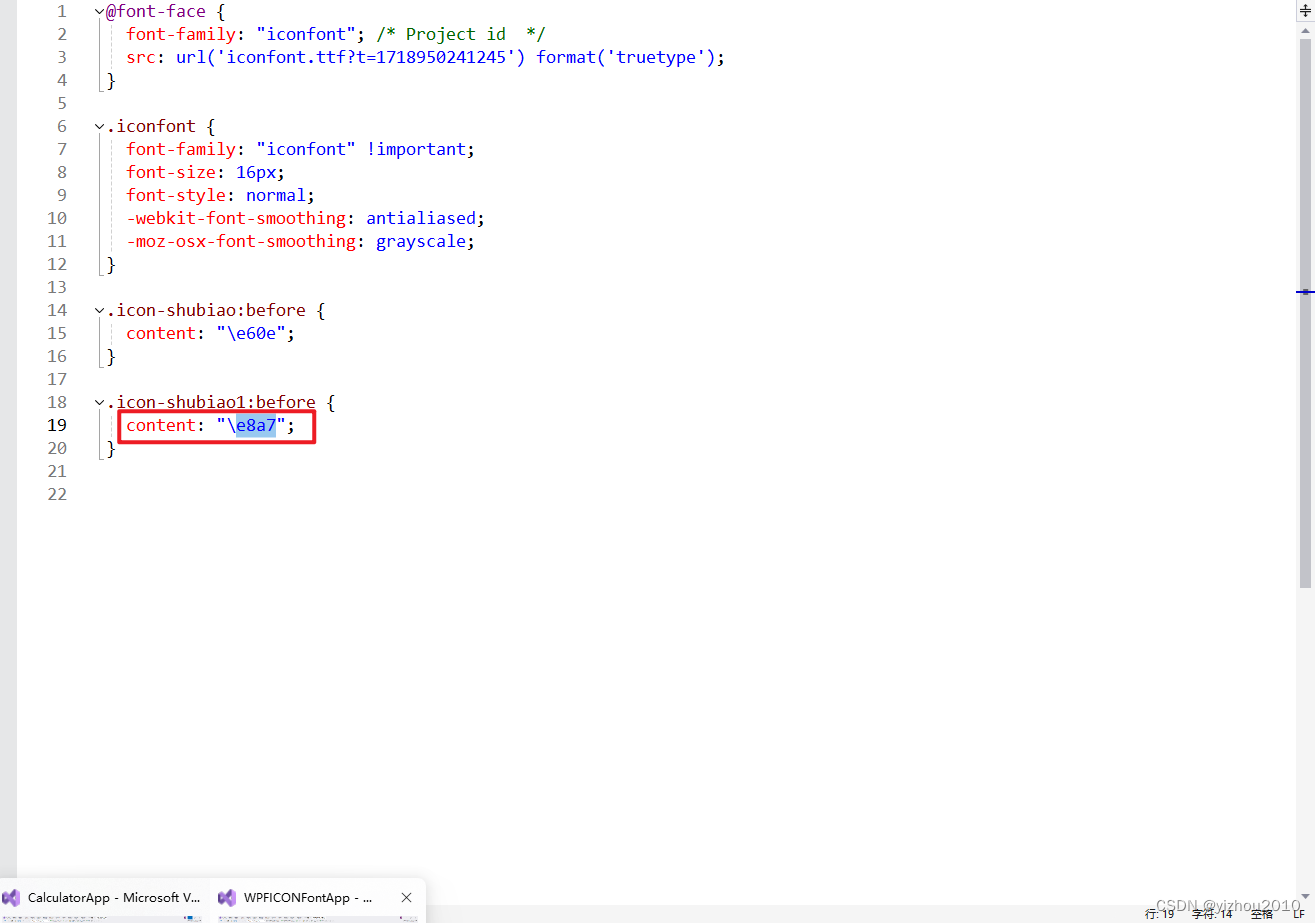Click the .icon-shubiao:before selector
The image size is (1315, 923).
pyautogui.click(x=206, y=311)
